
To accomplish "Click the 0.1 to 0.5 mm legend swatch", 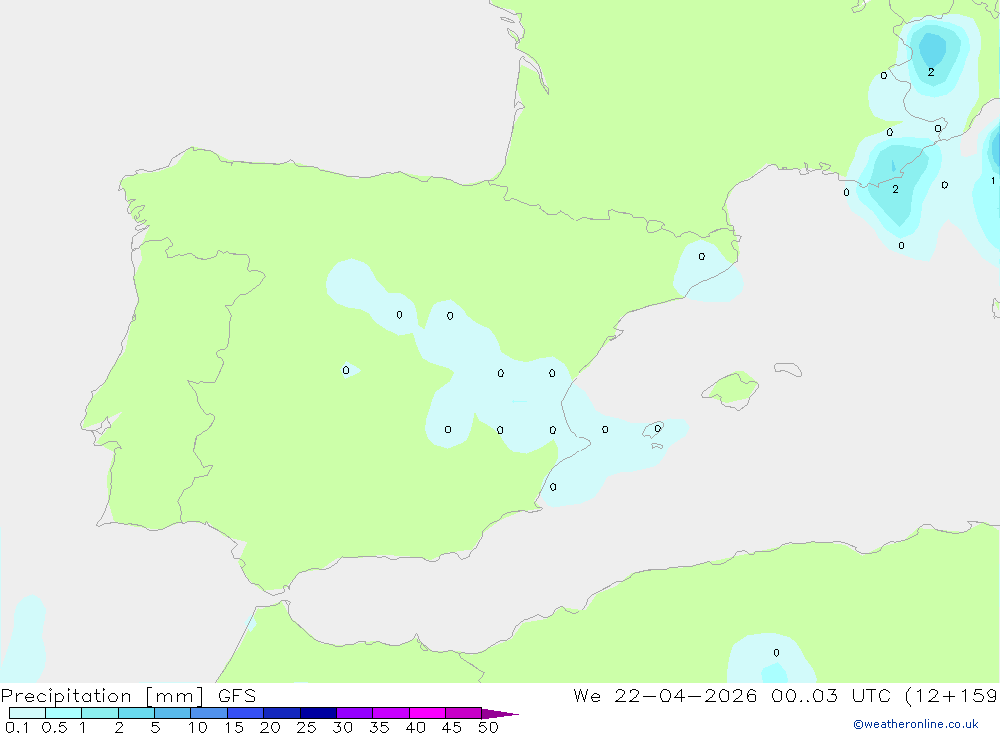I will click(x=27, y=713).
